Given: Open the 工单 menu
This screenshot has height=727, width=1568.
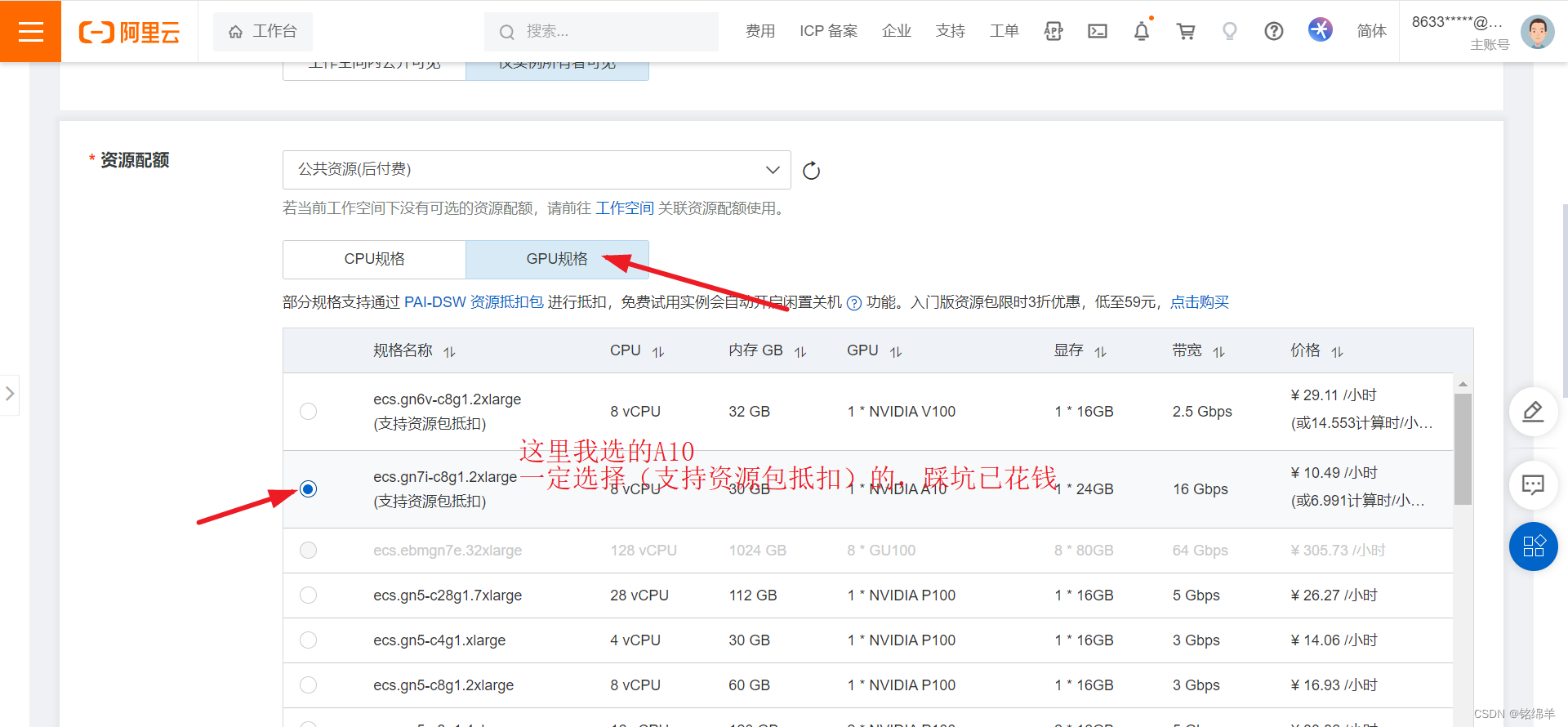Looking at the screenshot, I should pos(1004,31).
